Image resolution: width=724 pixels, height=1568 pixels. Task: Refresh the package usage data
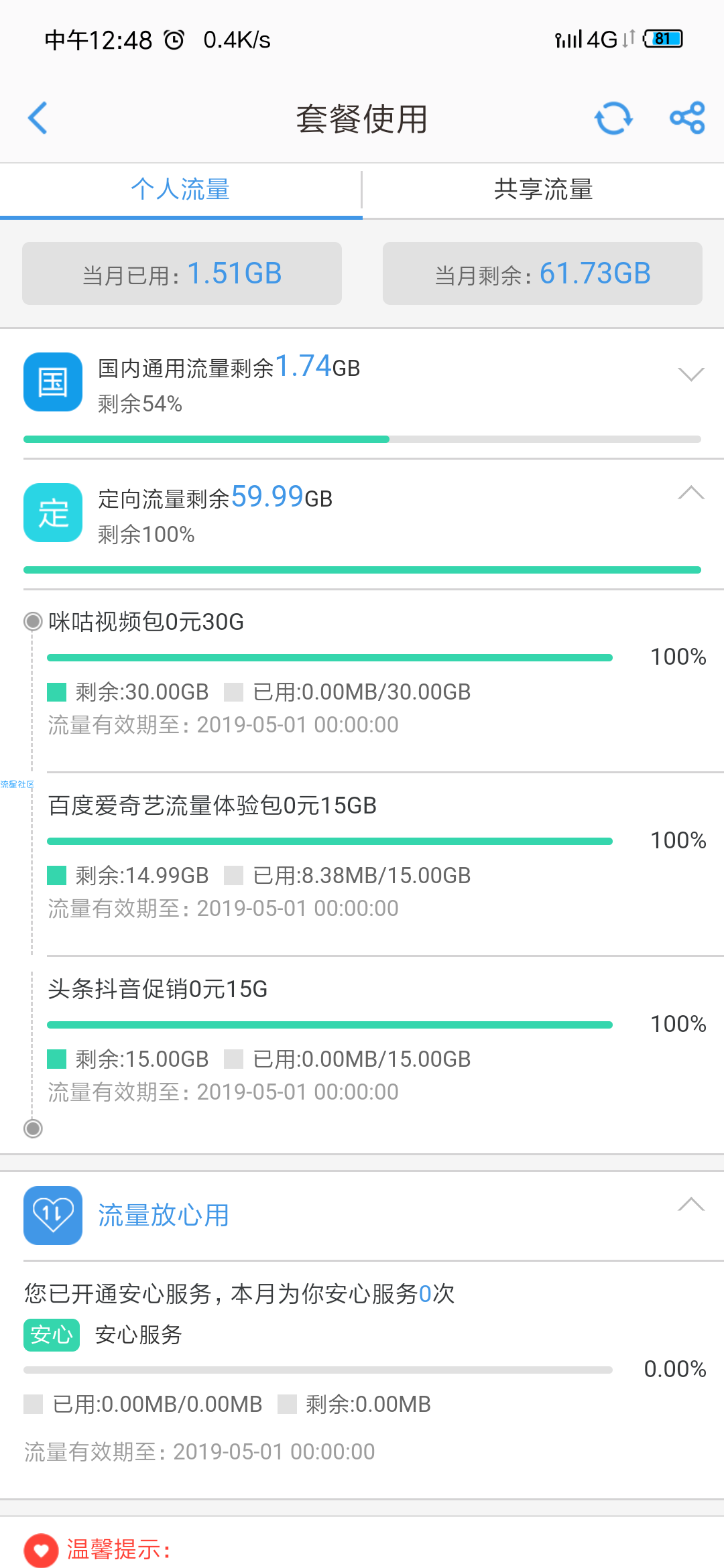pyautogui.click(x=613, y=119)
